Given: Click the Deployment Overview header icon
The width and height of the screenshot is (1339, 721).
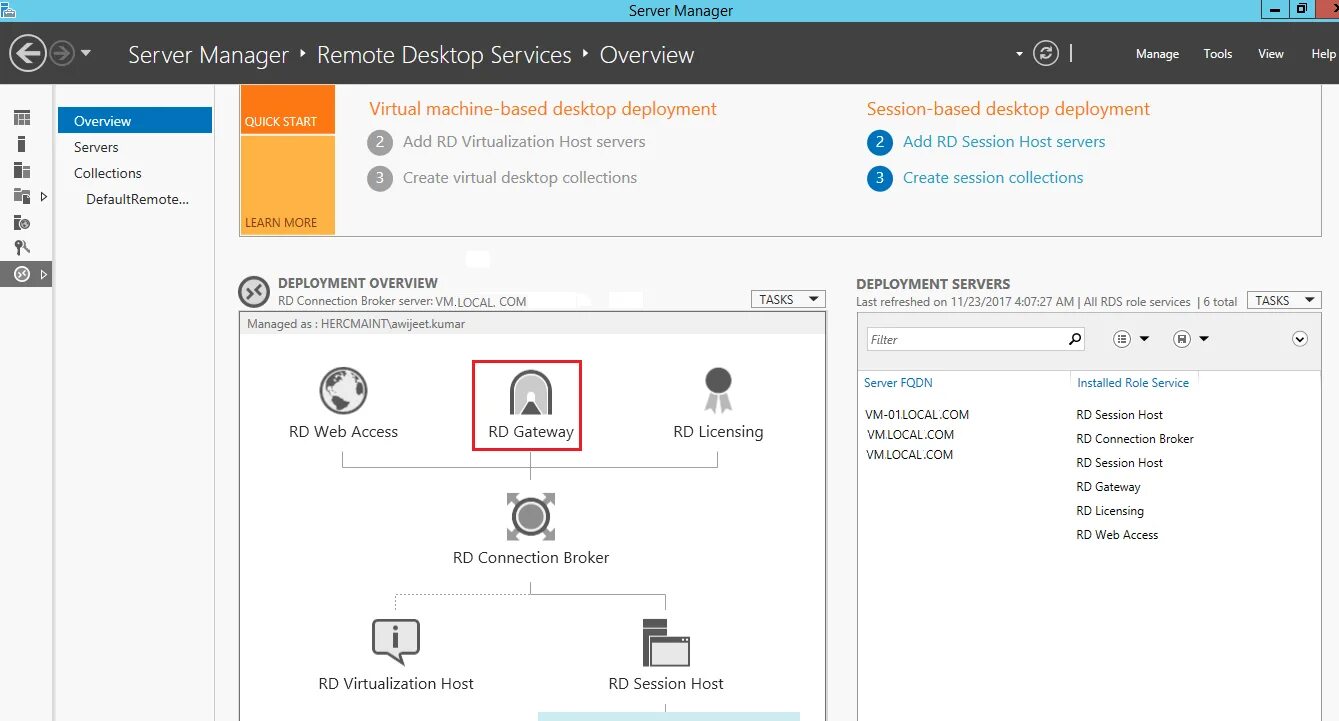Looking at the screenshot, I should point(254,292).
